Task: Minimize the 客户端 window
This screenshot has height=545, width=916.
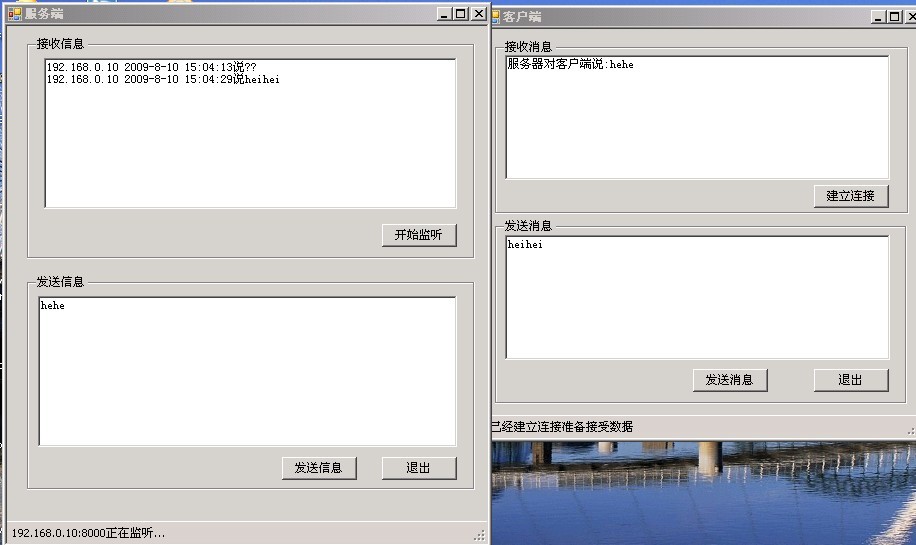Action: (x=878, y=17)
